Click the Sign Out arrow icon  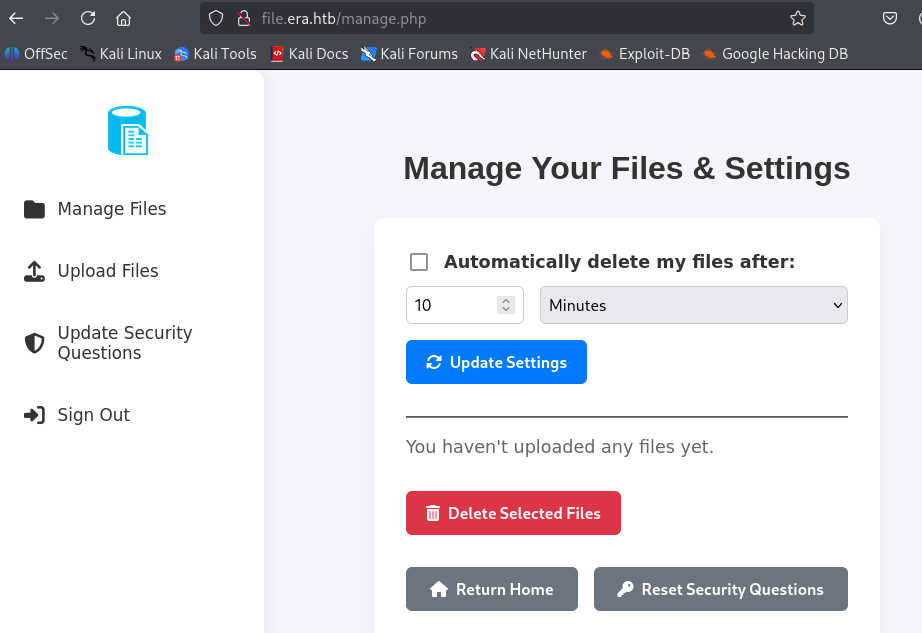click(35, 415)
